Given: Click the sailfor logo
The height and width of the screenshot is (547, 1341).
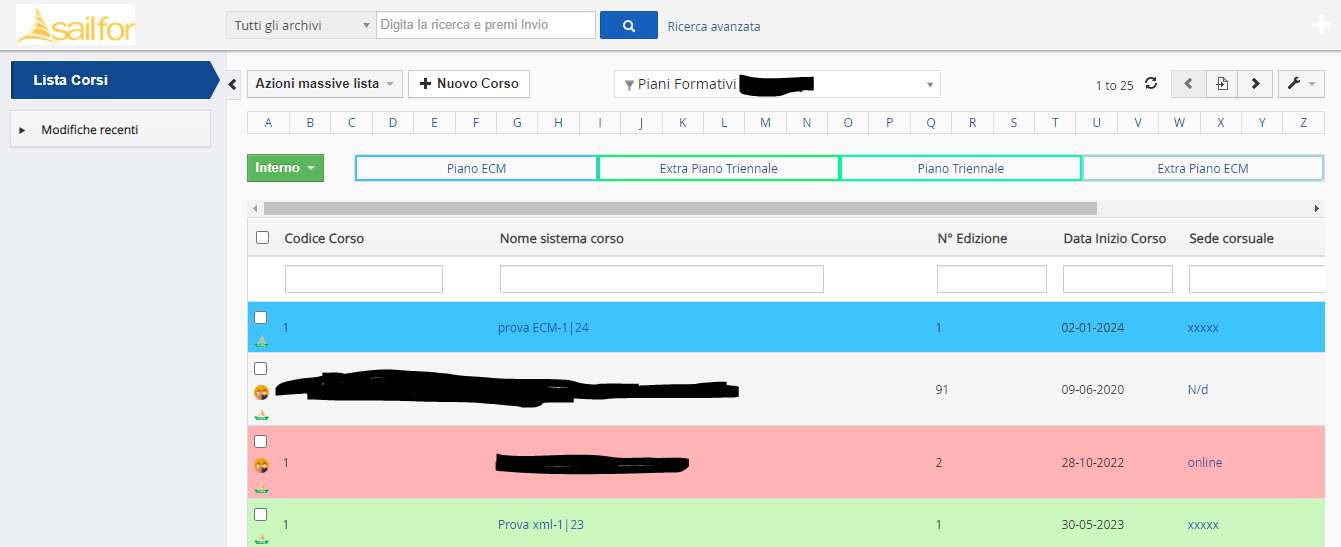Looking at the screenshot, I should pos(75,25).
